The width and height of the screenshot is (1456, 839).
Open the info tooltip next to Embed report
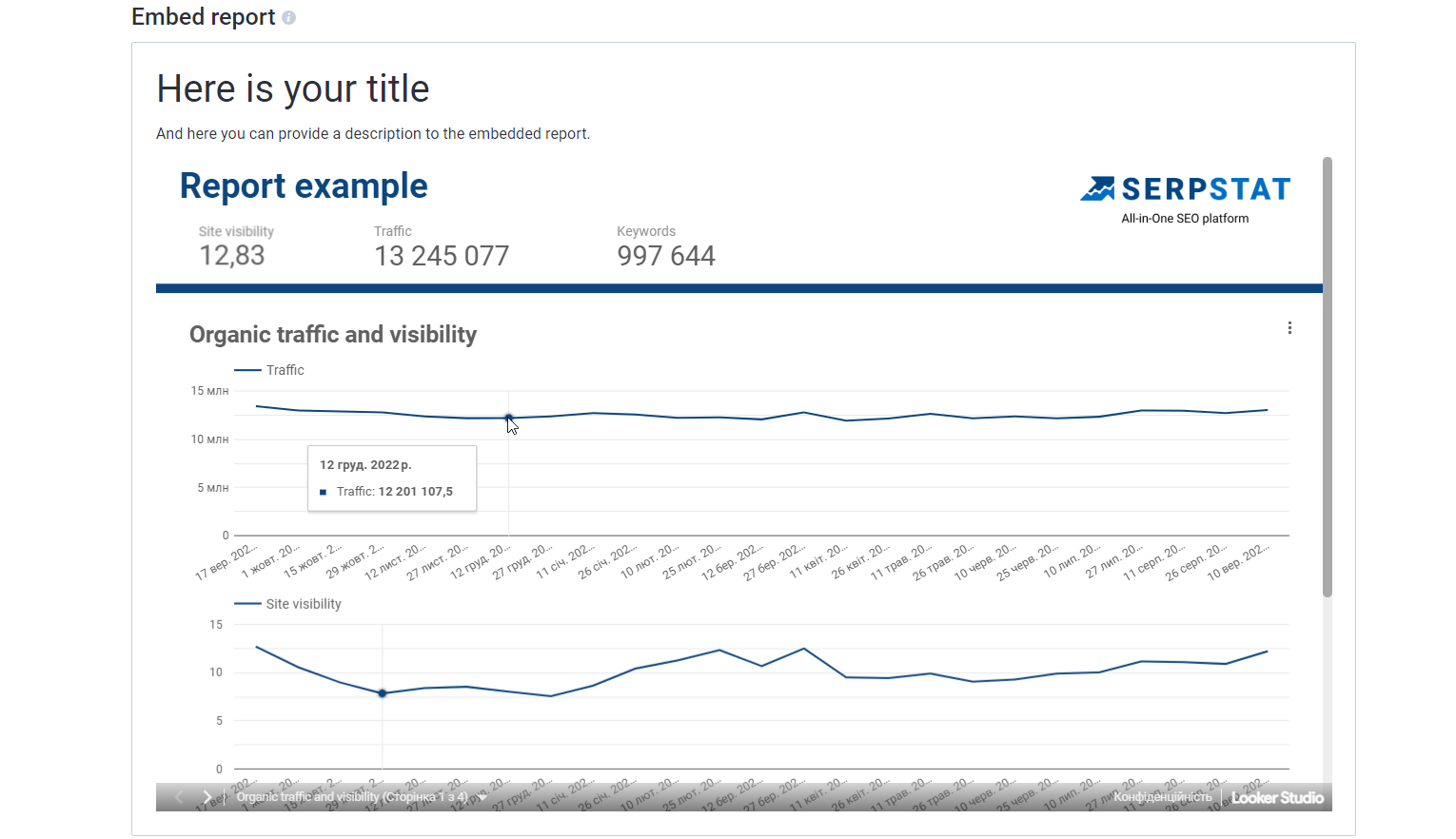tap(288, 17)
